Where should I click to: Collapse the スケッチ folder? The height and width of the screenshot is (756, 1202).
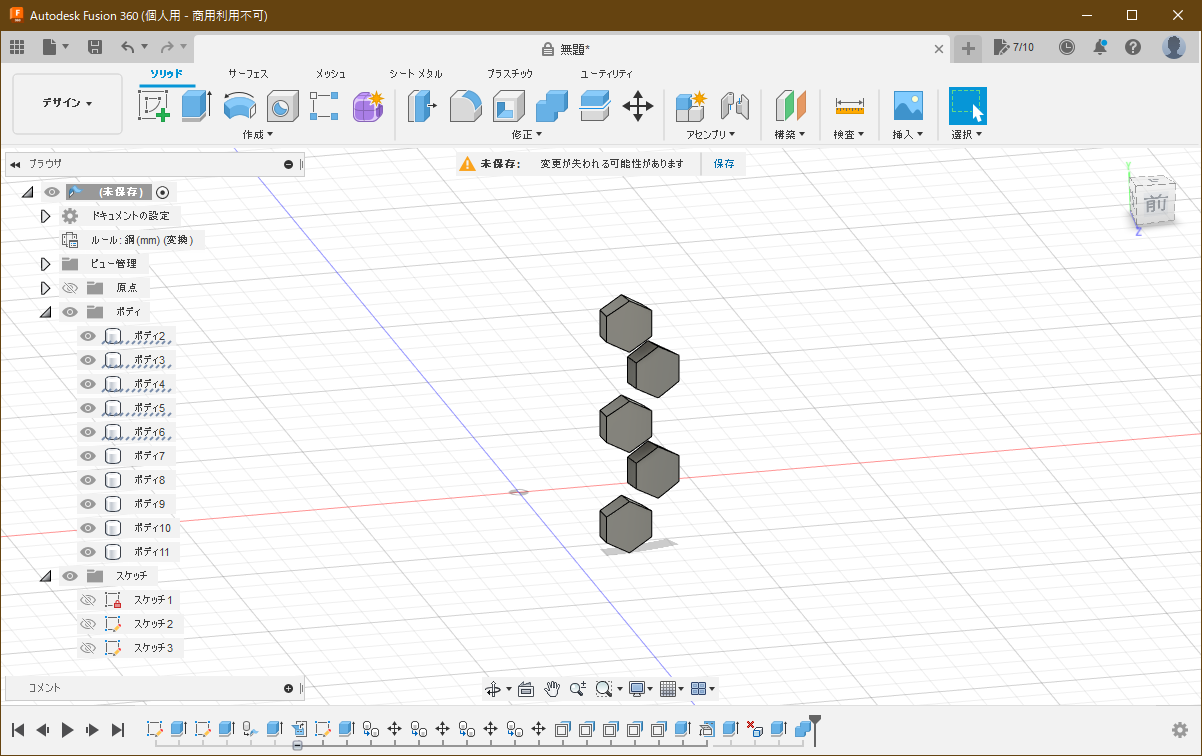(45, 576)
